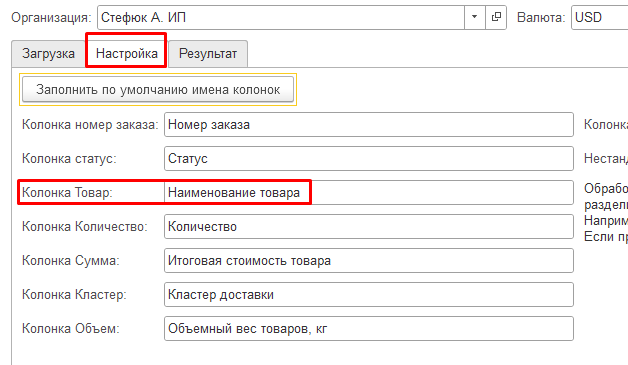The height and width of the screenshot is (365, 628).
Task: Switch to the Загрузка tab
Action: (x=48, y=54)
